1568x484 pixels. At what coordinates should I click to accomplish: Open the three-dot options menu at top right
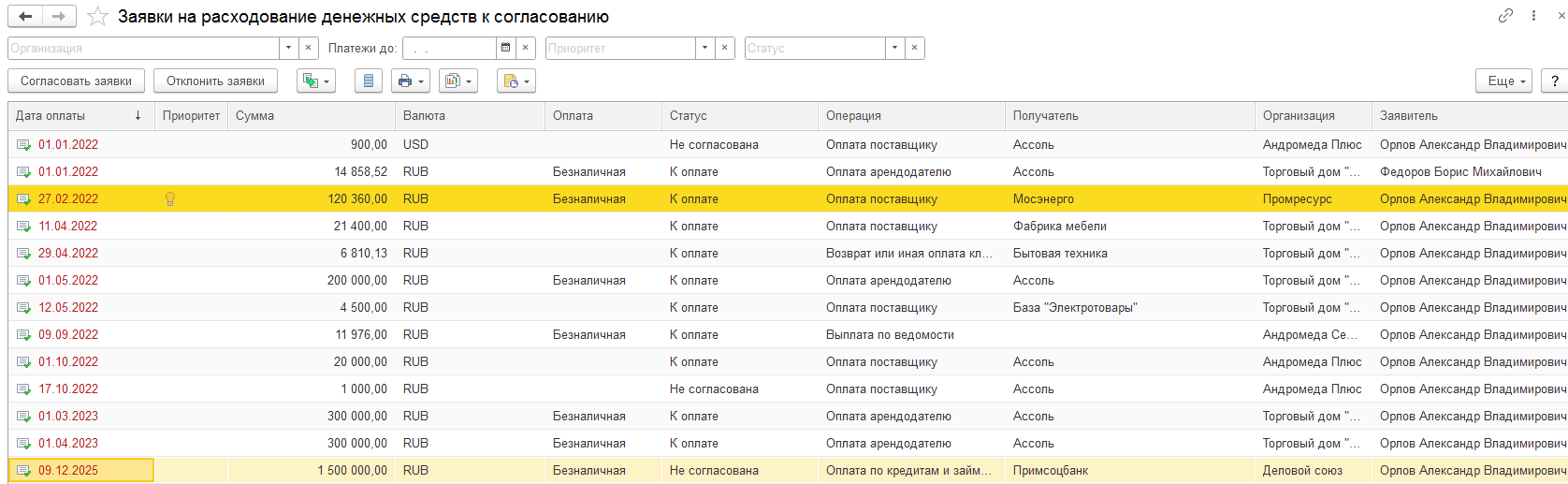(1533, 16)
